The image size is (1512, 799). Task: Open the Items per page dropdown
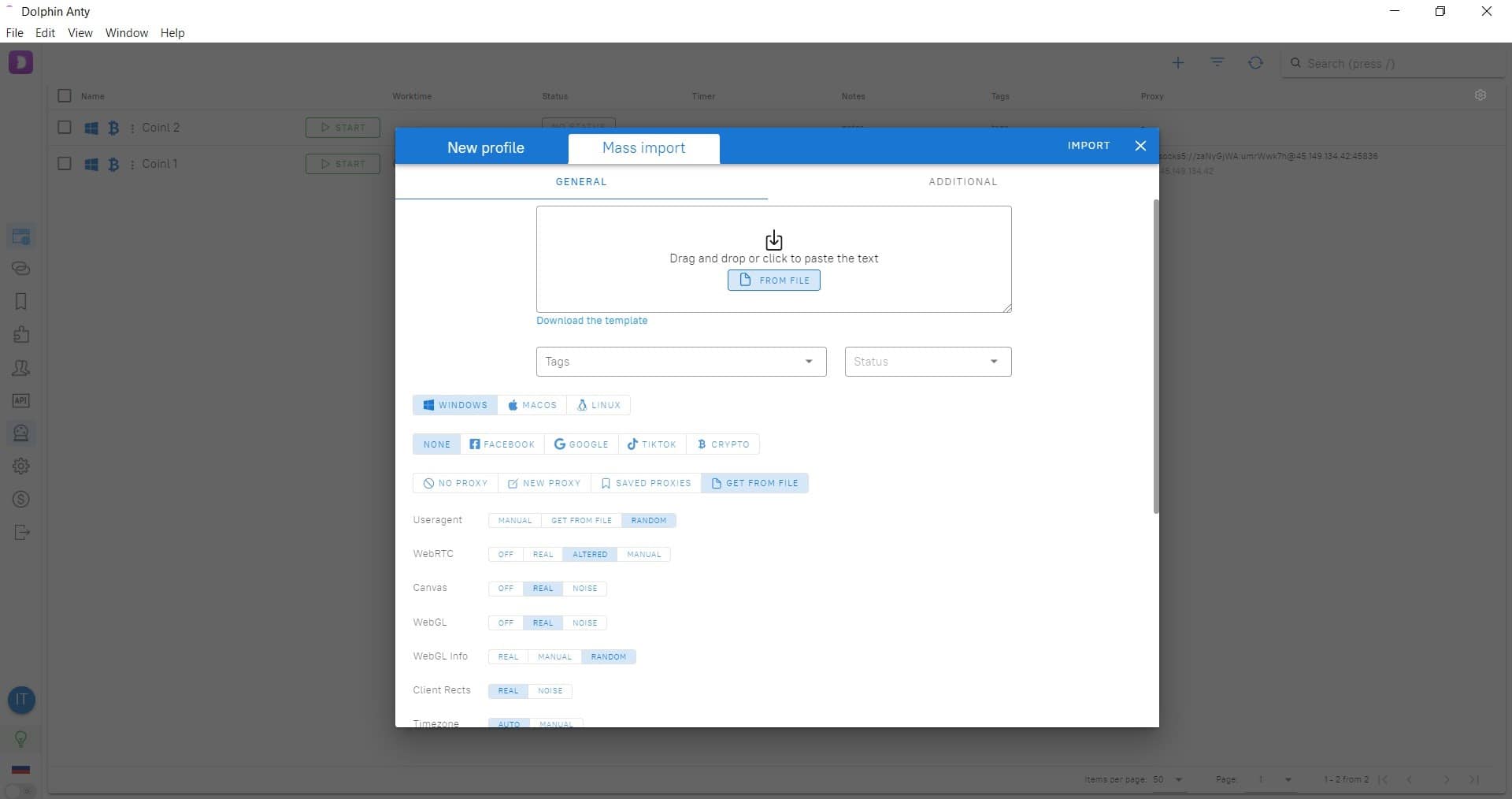pos(1169,779)
